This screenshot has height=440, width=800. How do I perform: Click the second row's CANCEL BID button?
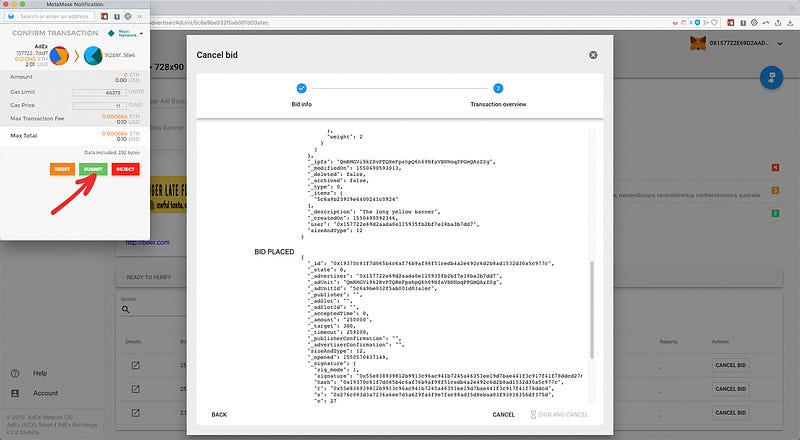[x=731, y=389]
